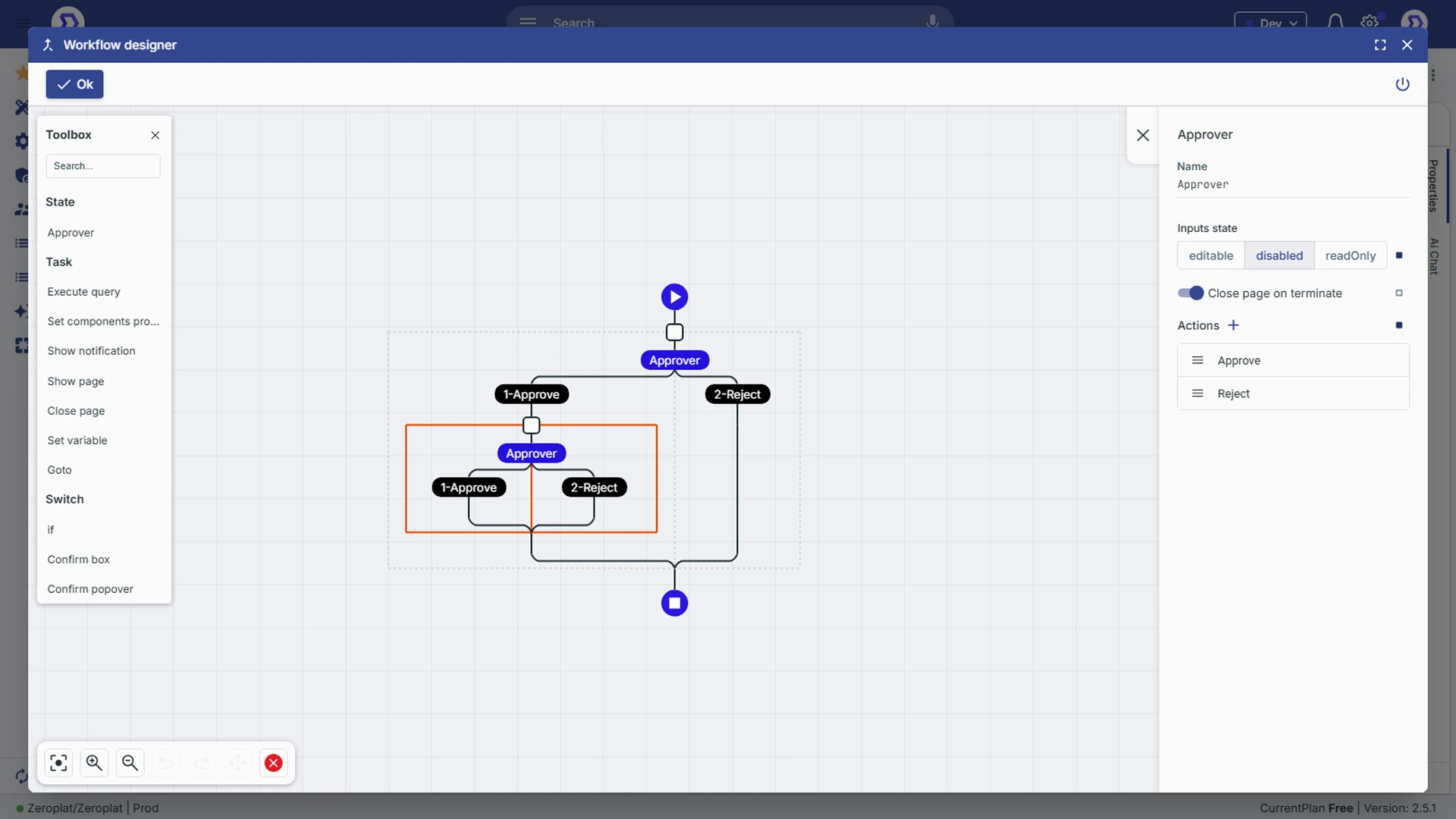Click binding square next to Close page on terminate
The image size is (1456, 819).
click(1399, 293)
